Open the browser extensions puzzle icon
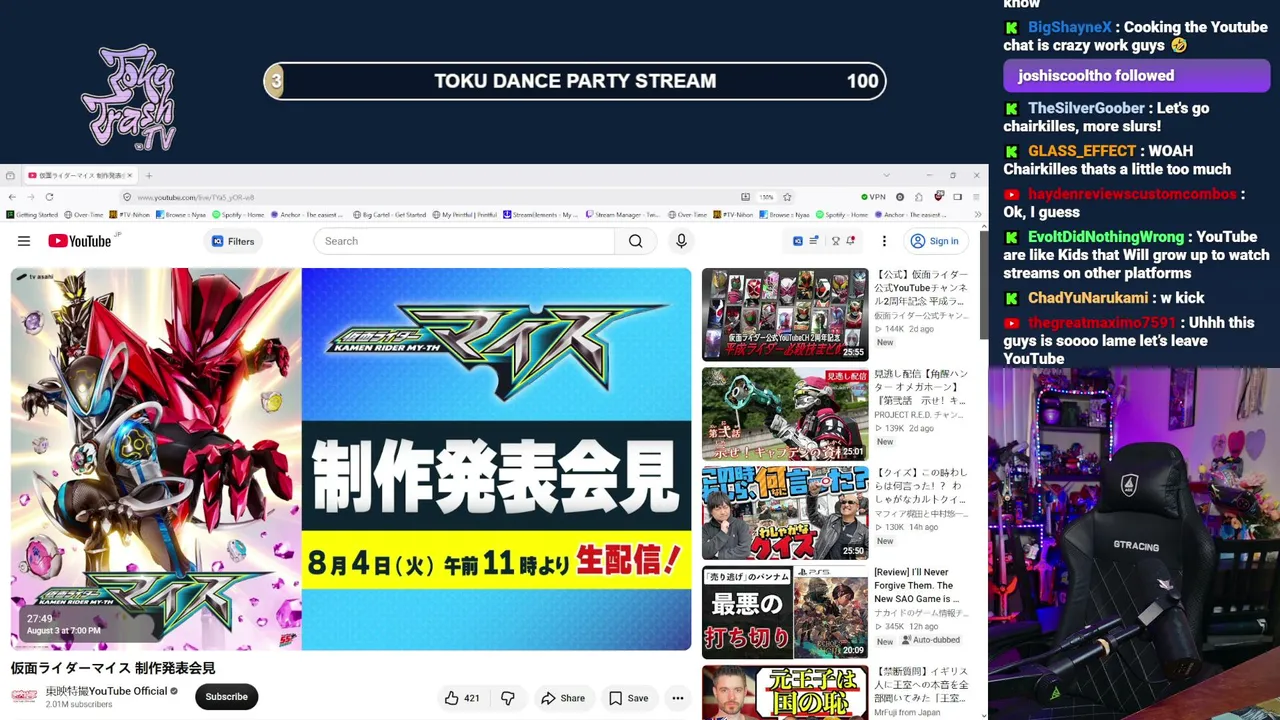 pyautogui.click(x=919, y=197)
